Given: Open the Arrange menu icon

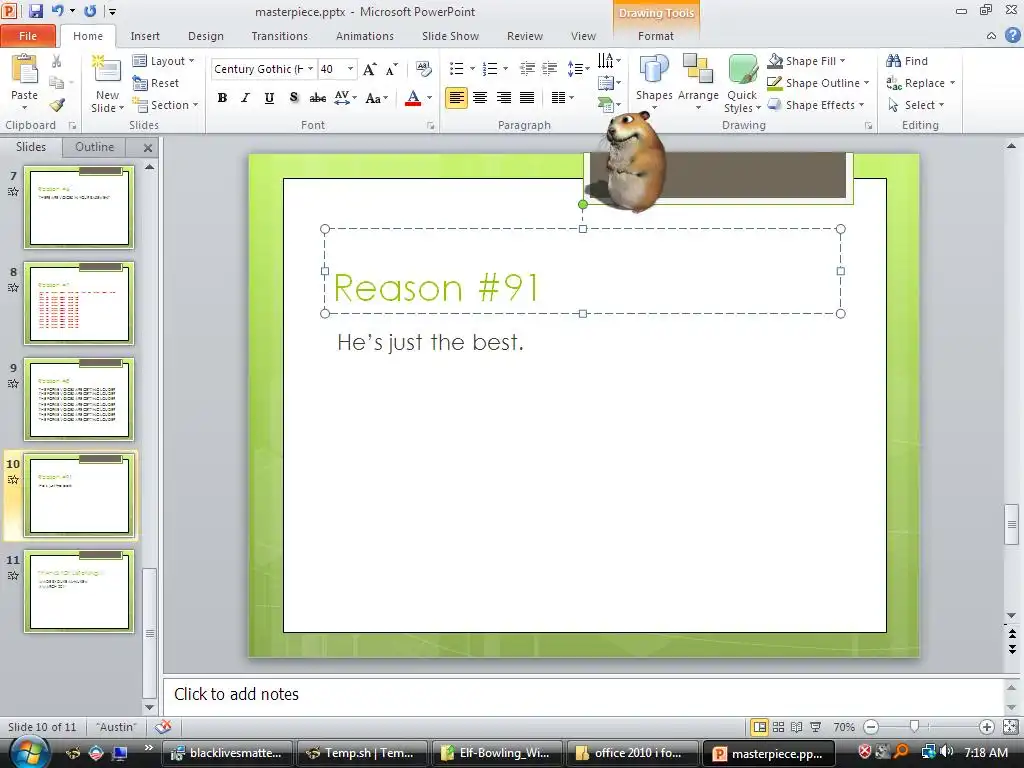Looking at the screenshot, I should pos(697,69).
